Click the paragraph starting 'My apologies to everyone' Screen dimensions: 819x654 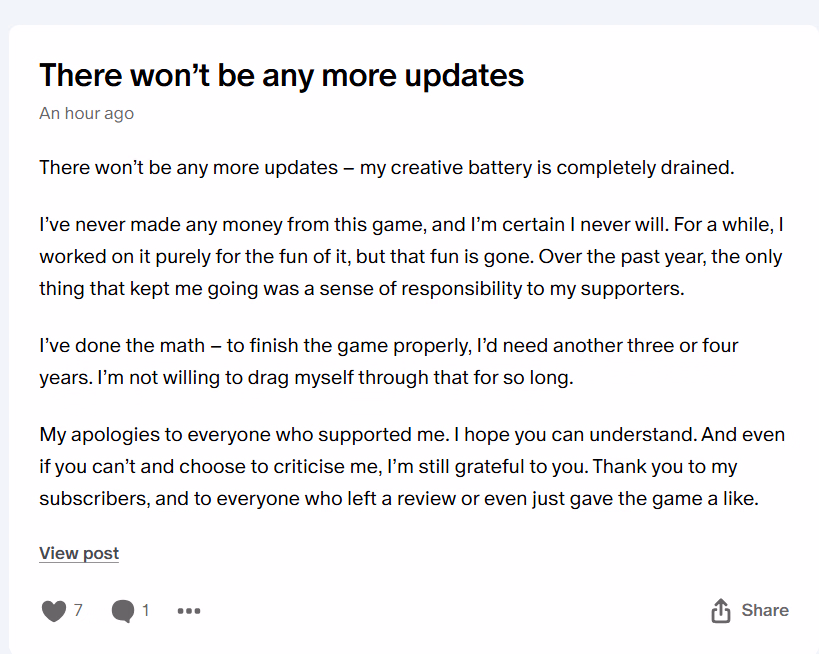pos(412,466)
